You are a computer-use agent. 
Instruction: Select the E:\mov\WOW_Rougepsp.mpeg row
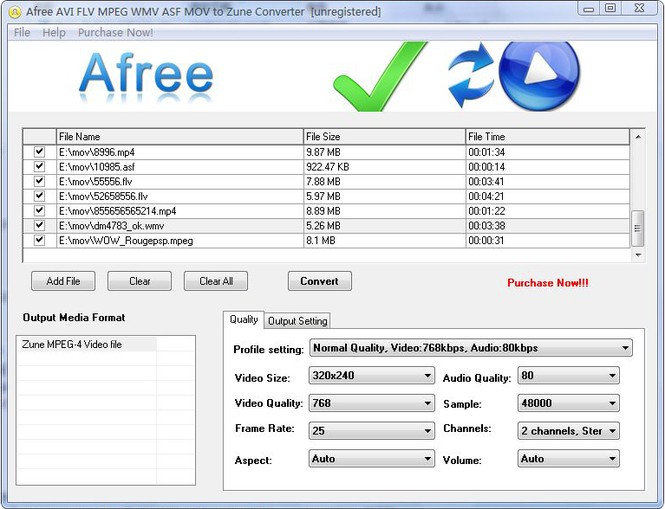point(326,241)
